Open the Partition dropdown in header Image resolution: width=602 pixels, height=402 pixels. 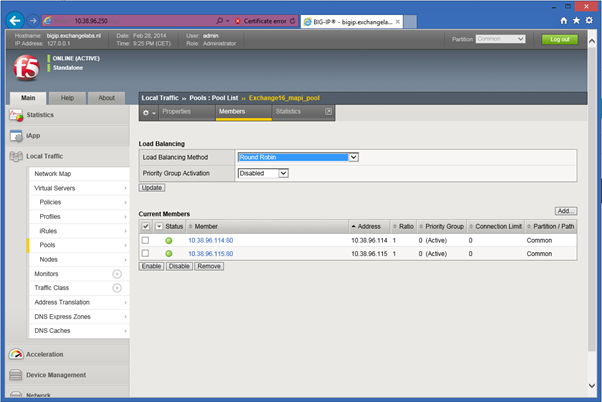505,39
